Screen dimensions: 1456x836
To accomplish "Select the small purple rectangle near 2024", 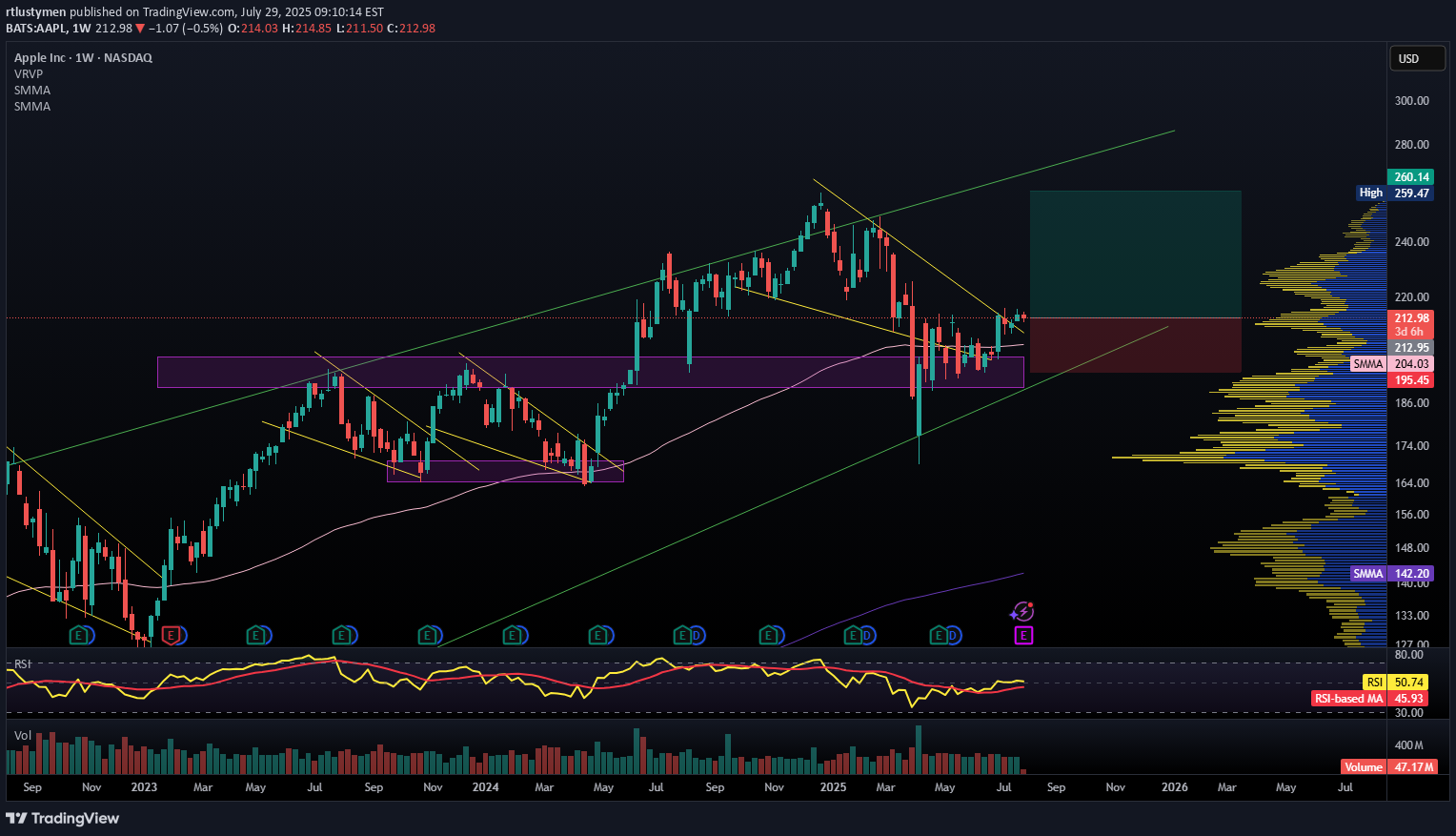I will click(505, 472).
